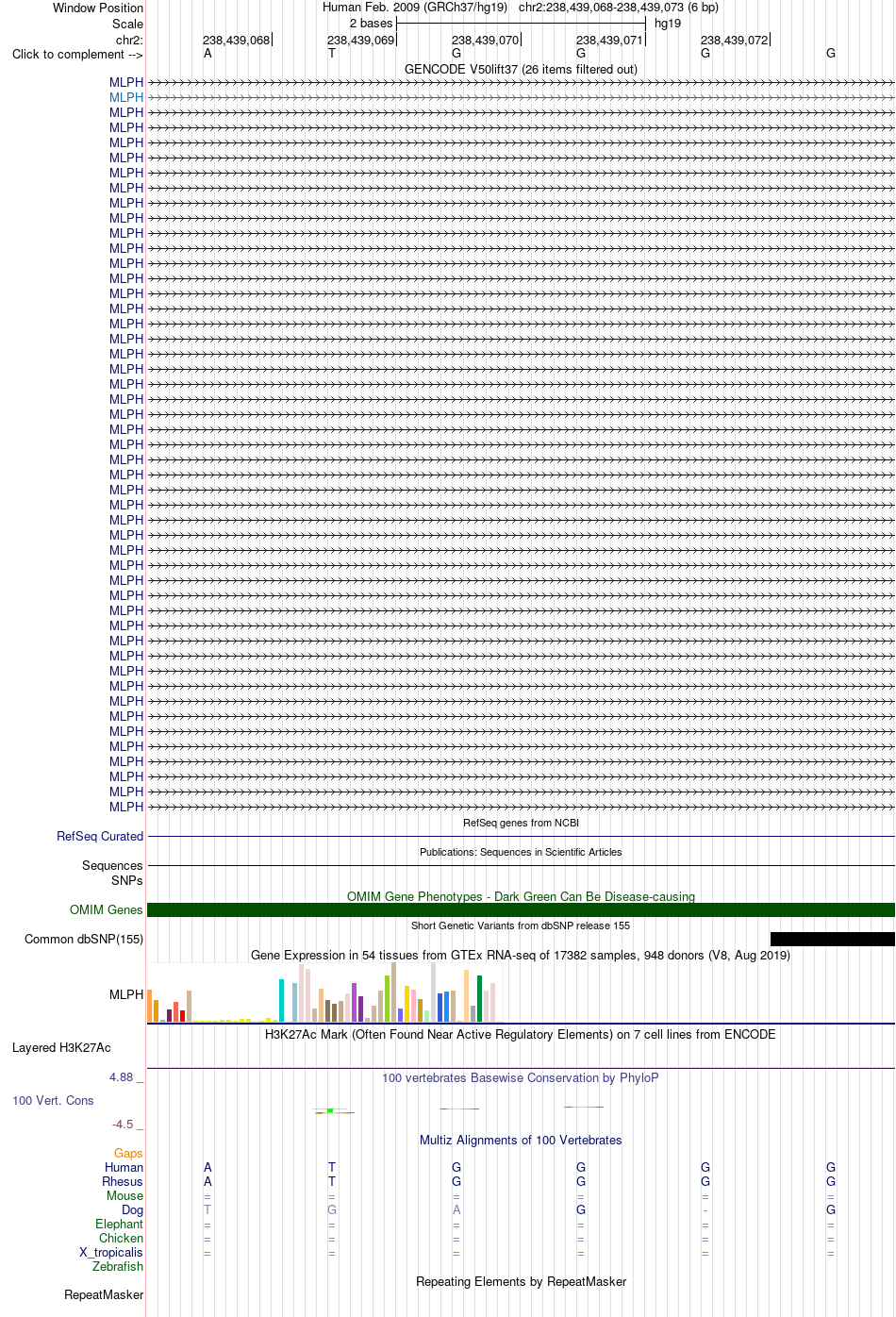Select the Rhesus alignment row label
The image size is (896, 1317).
(x=123, y=1181)
